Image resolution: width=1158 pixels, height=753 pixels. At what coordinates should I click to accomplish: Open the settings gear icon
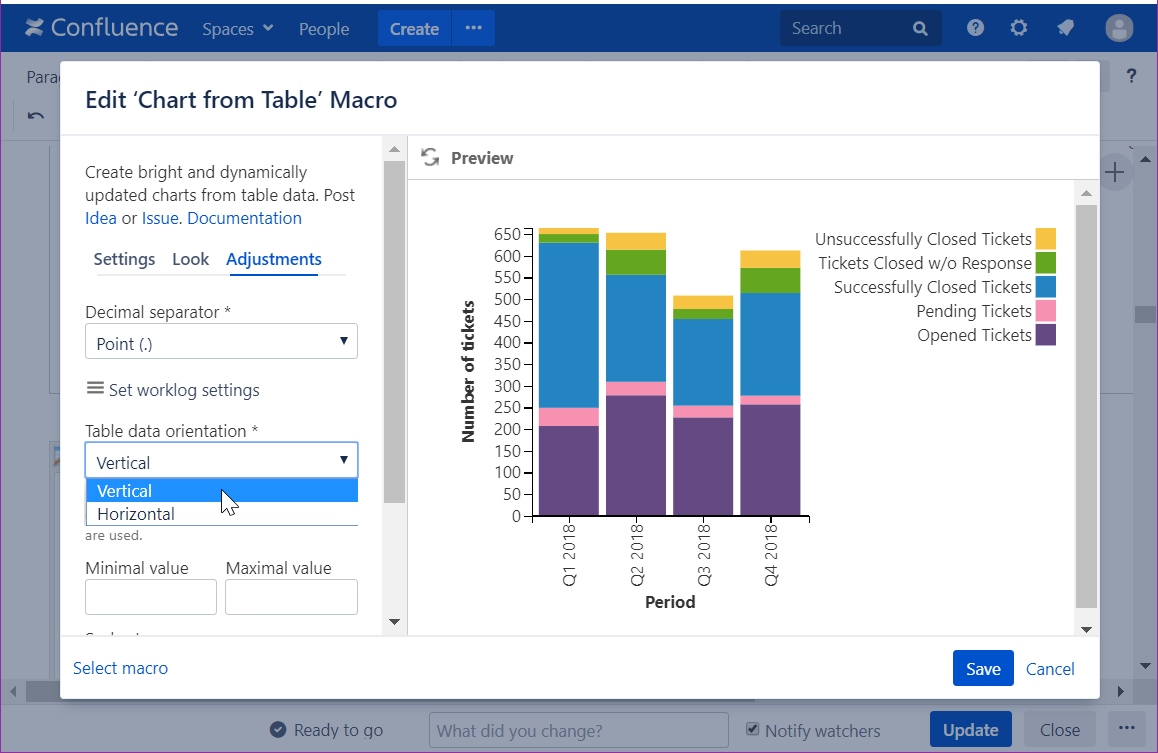point(1018,28)
